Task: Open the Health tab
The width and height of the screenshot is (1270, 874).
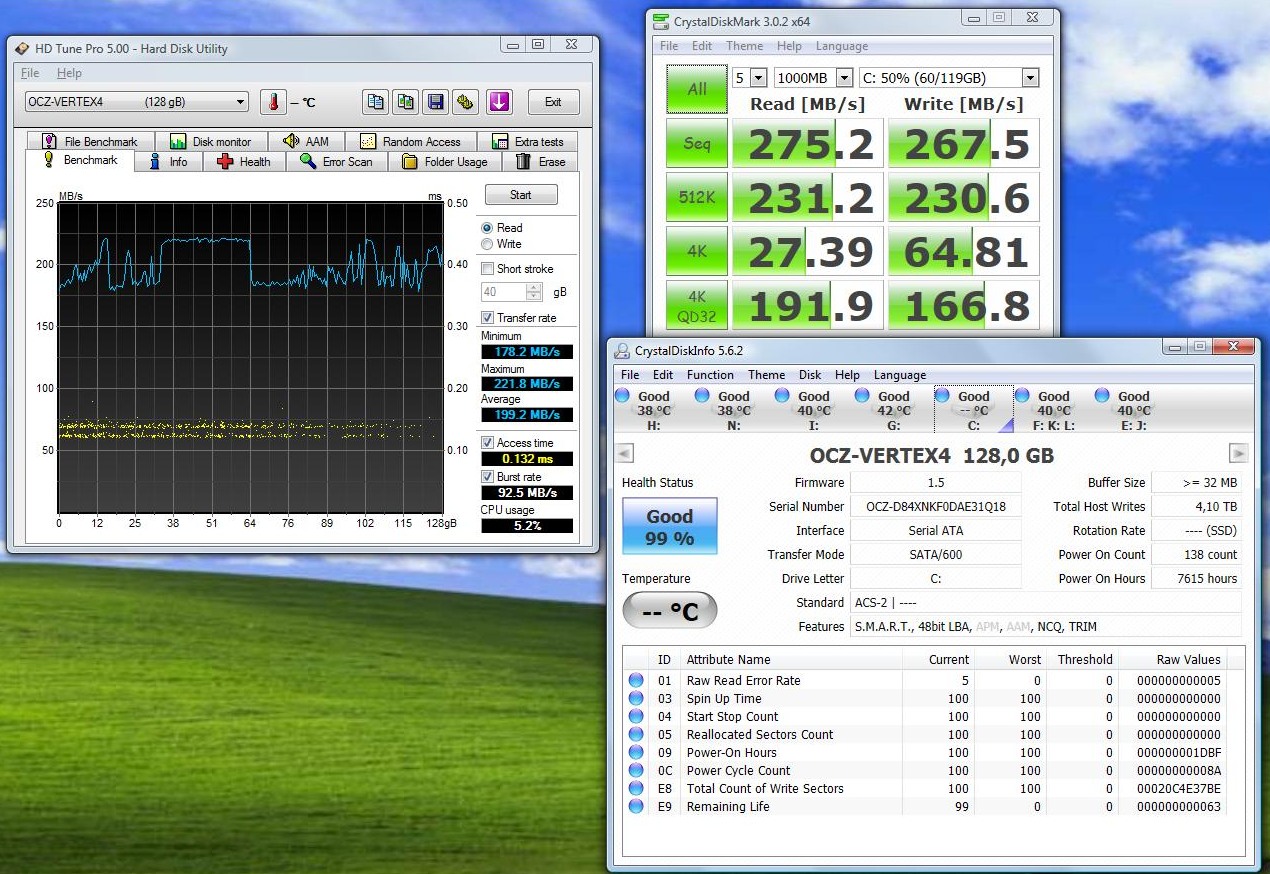Action: (244, 161)
